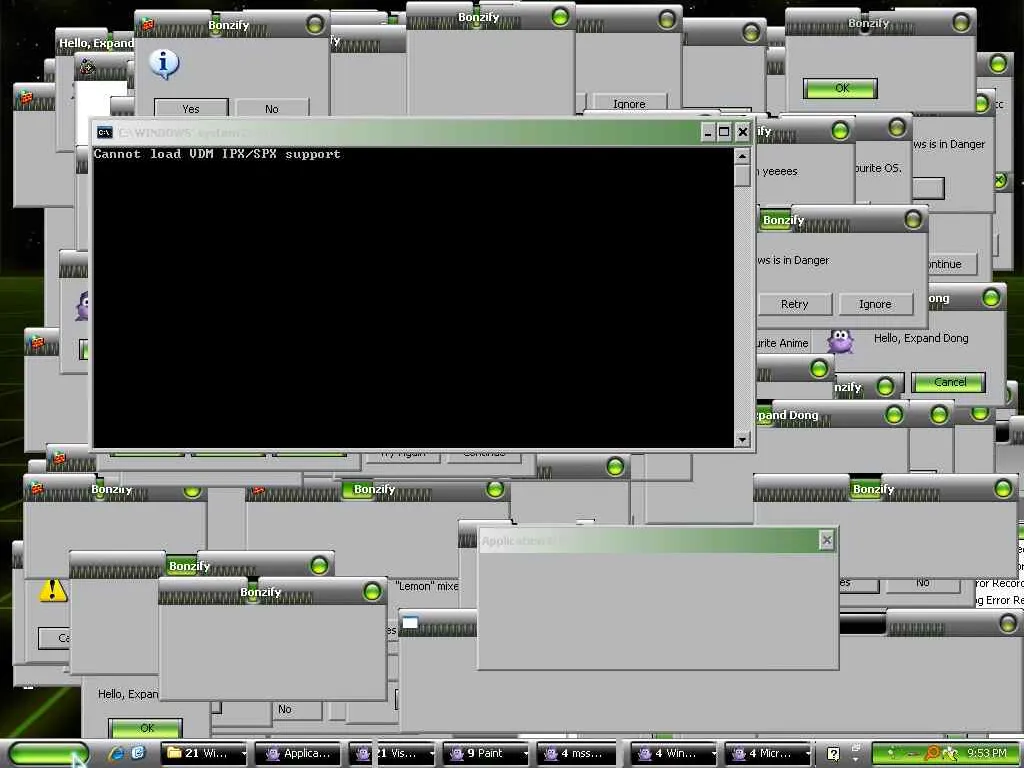Click the console scrollbar down arrow

pos(742,440)
